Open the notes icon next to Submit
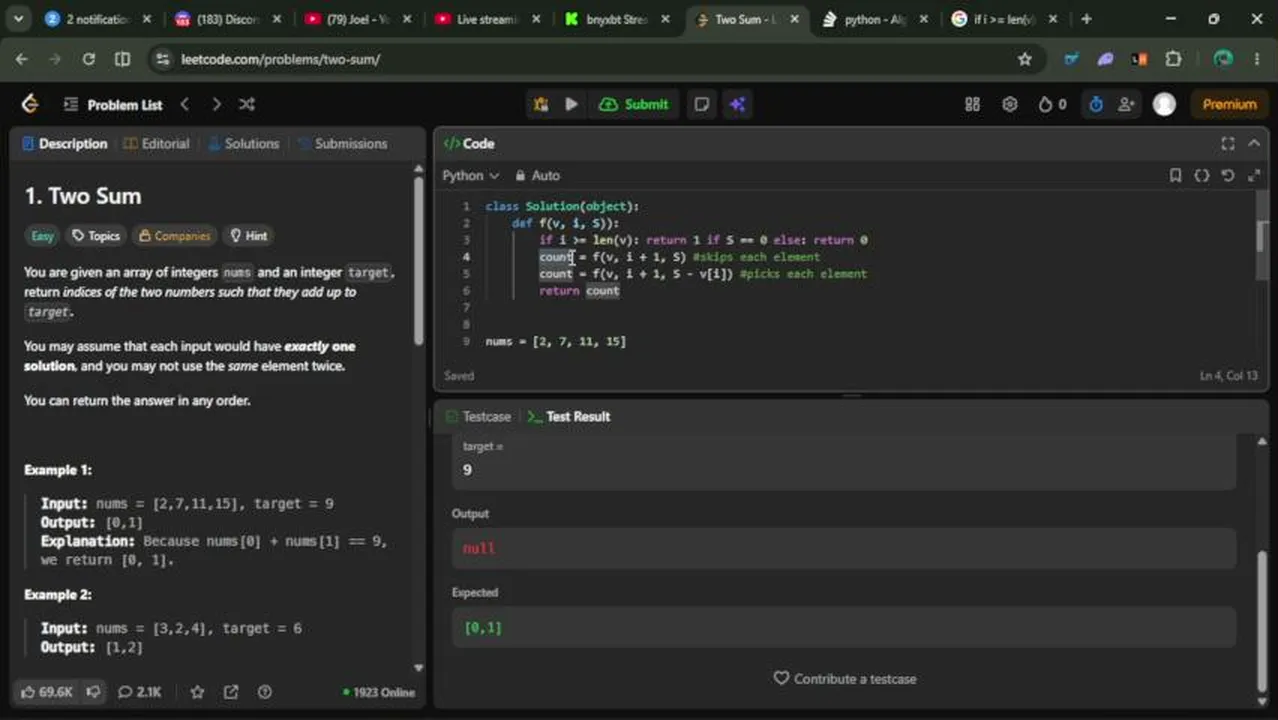Screen dimensions: 1278x720 tap(702, 104)
